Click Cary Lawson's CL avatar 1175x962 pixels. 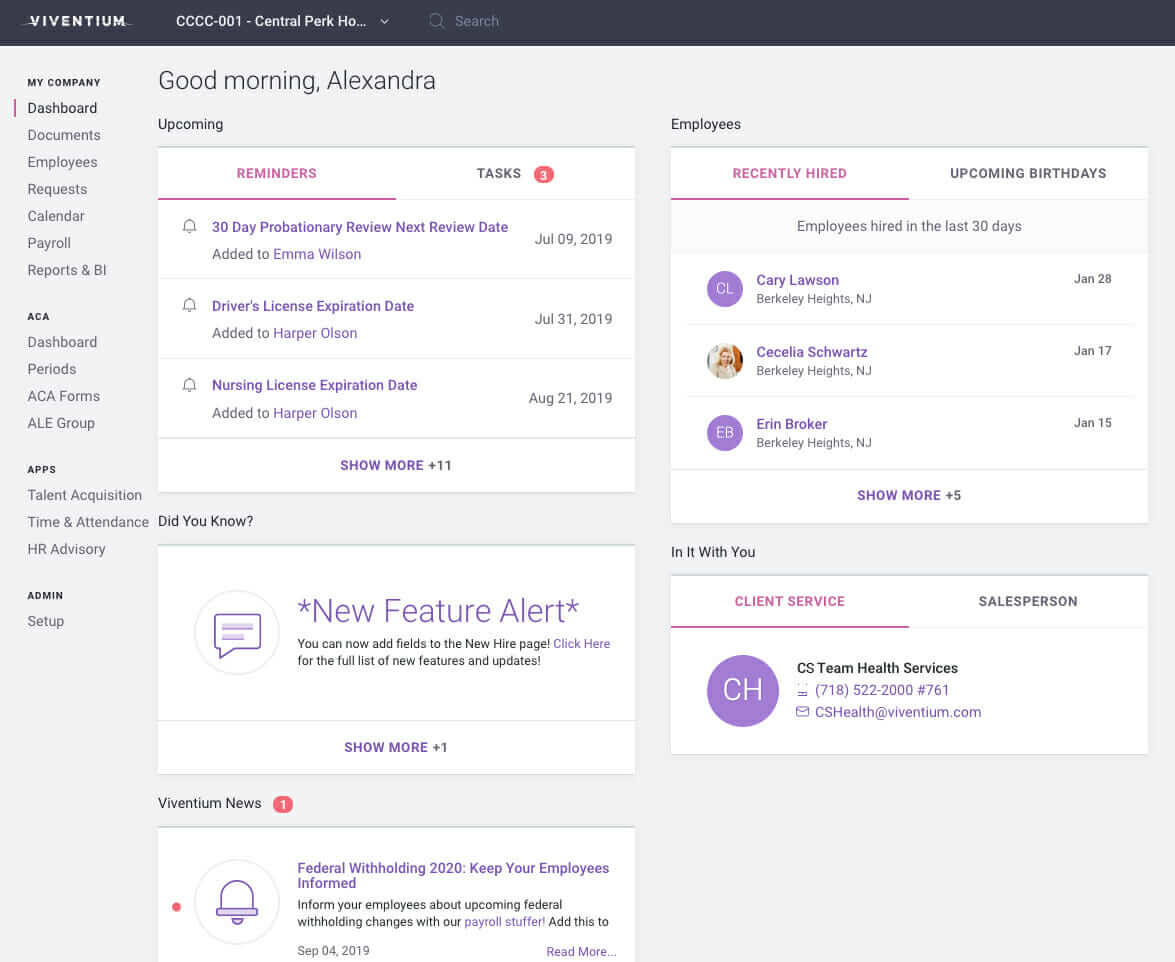click(x=725, y=289)
